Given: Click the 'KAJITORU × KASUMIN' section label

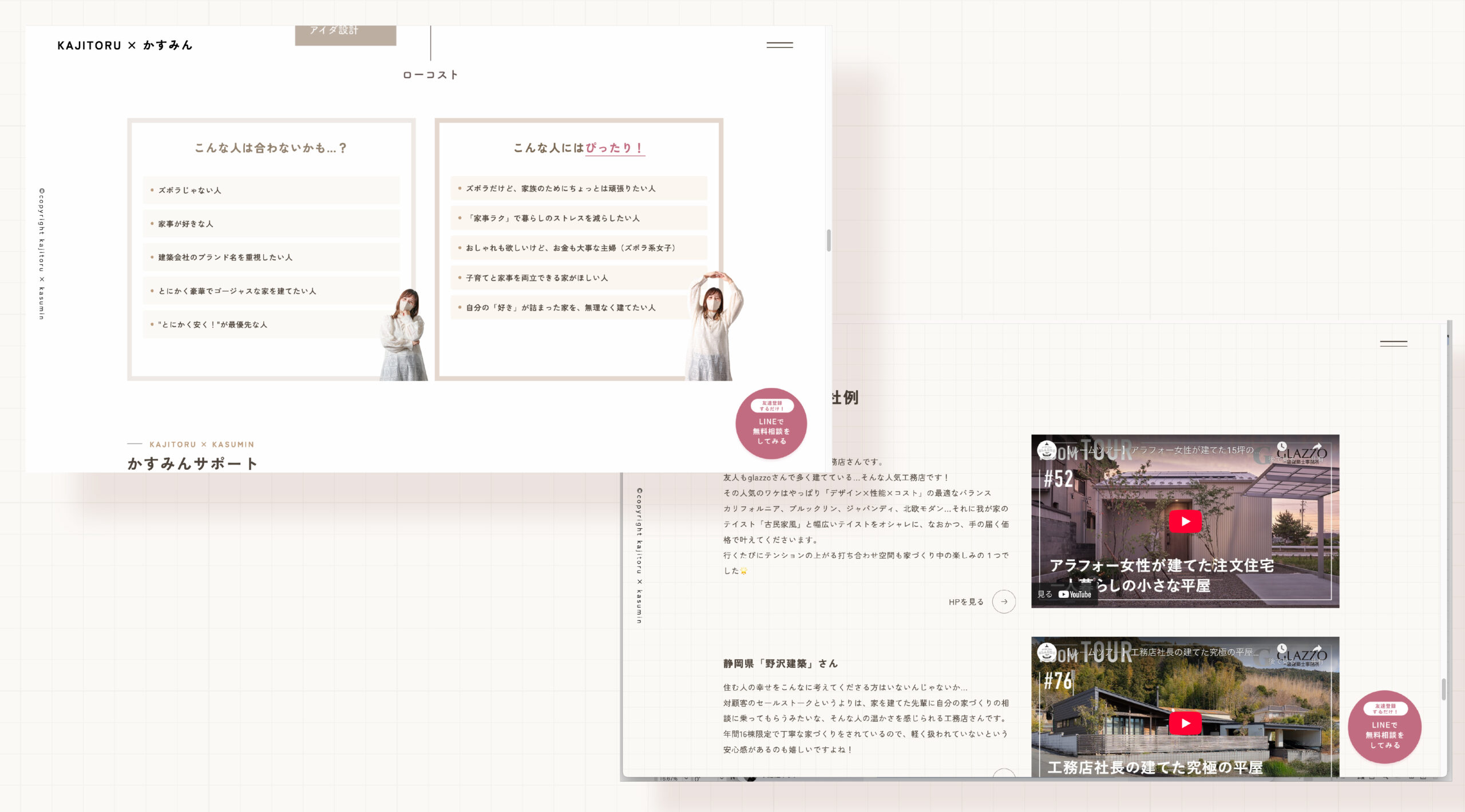Looking at the screenshot, I should [x=201, y=445].
